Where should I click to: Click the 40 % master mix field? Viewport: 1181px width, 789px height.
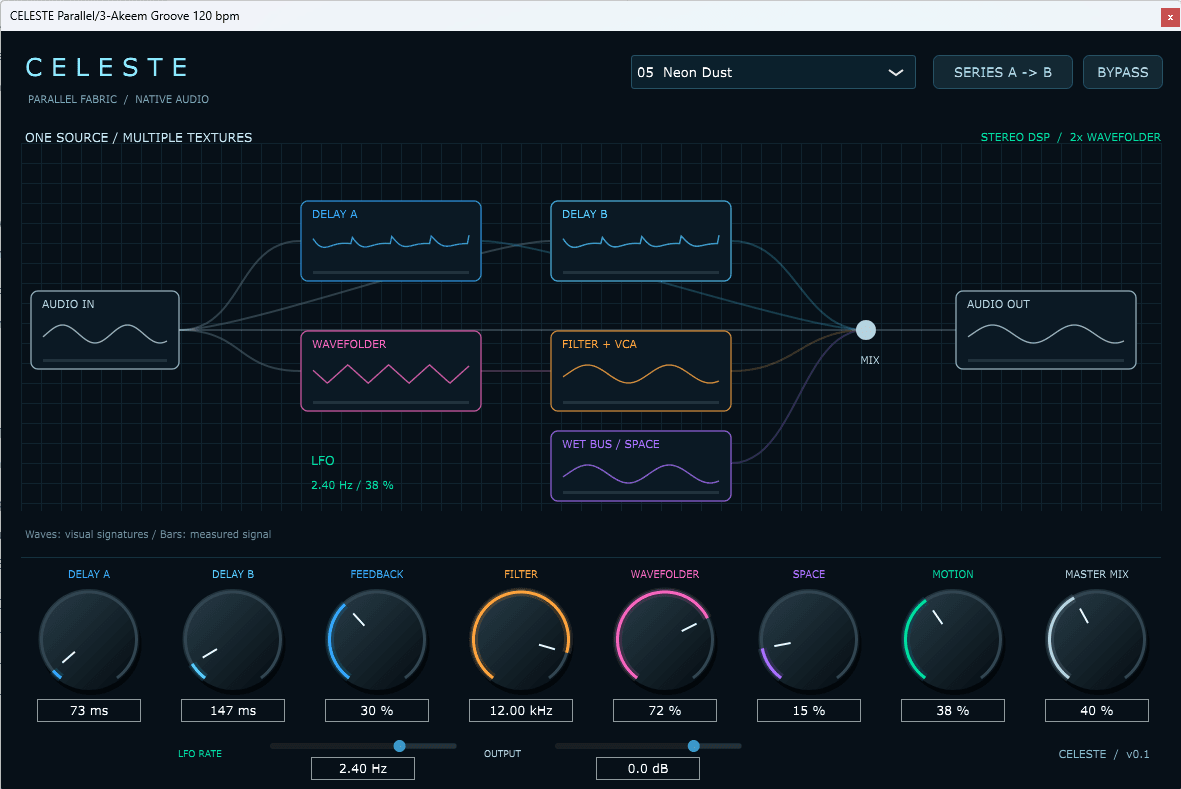point(1097,711)
